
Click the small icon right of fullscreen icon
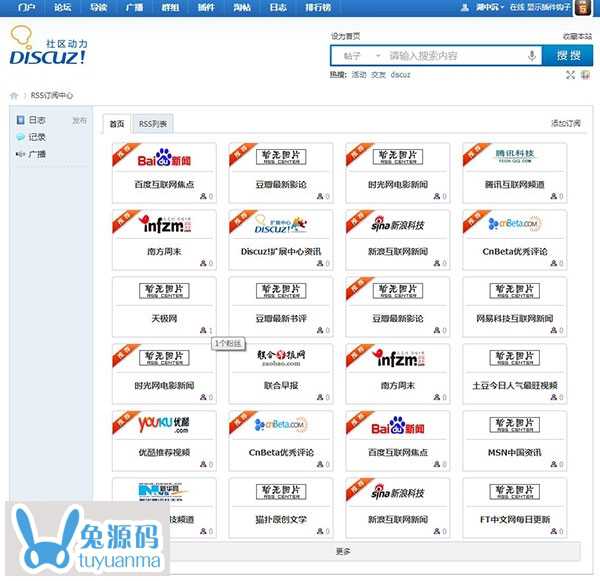[585, 75]
